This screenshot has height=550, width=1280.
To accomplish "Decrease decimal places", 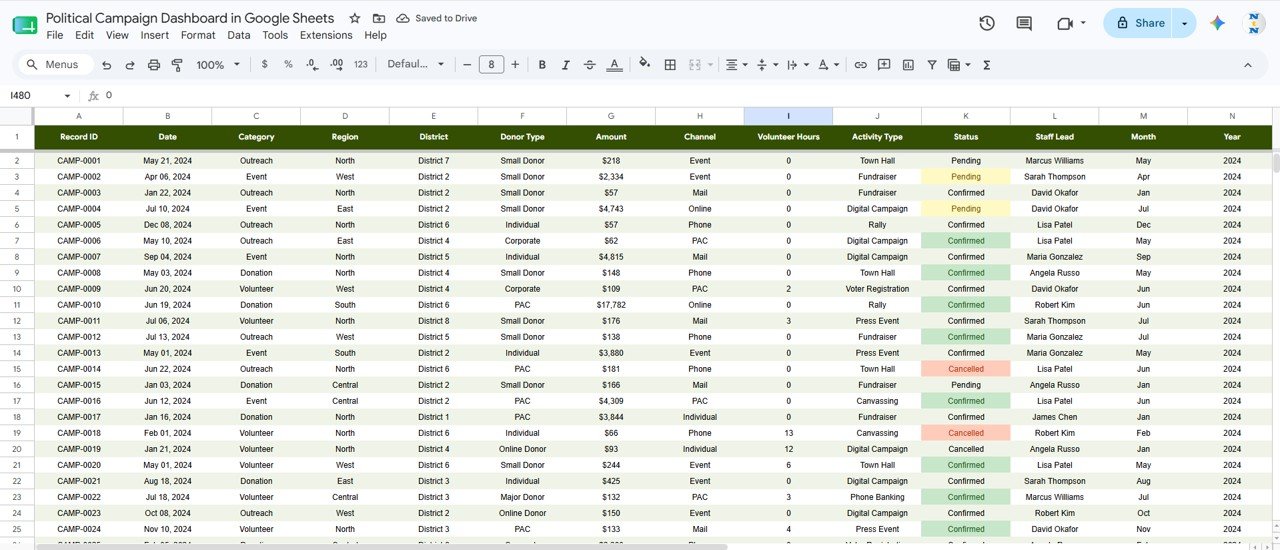I will click(x=312, y=64).
